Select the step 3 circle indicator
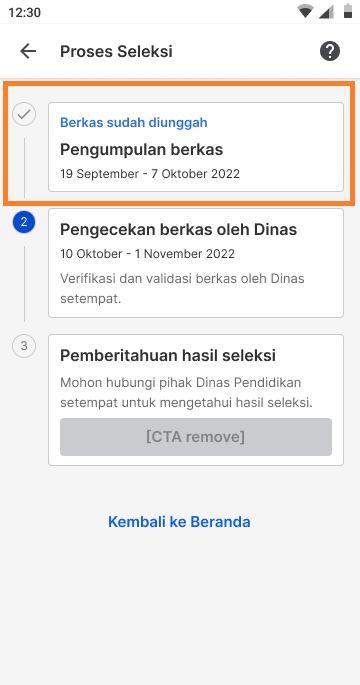Image resolution: width=360 pixels, height=685 pixels. click(24, 346)
